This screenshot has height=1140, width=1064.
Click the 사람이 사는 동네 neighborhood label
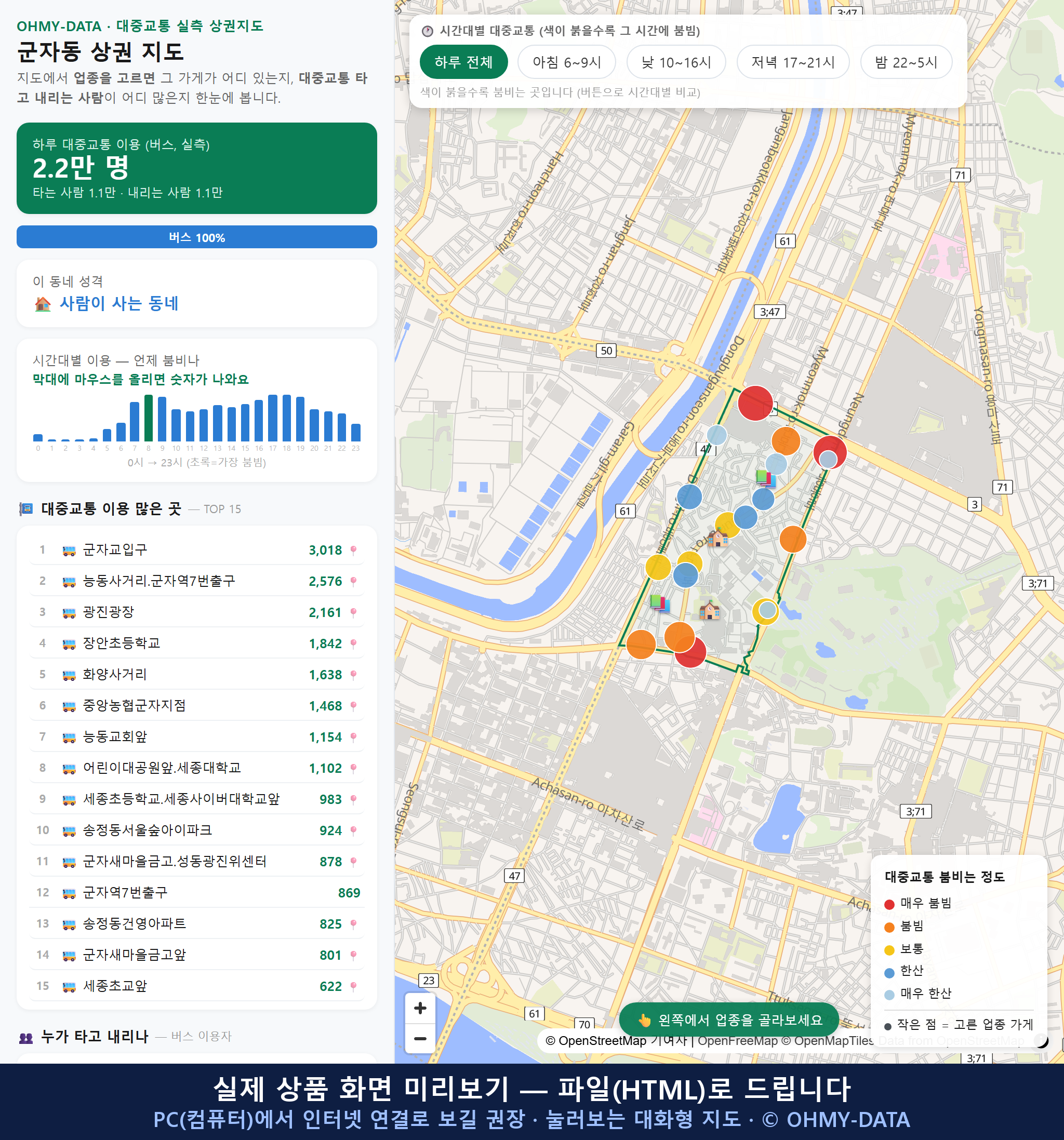click(119, 303)
